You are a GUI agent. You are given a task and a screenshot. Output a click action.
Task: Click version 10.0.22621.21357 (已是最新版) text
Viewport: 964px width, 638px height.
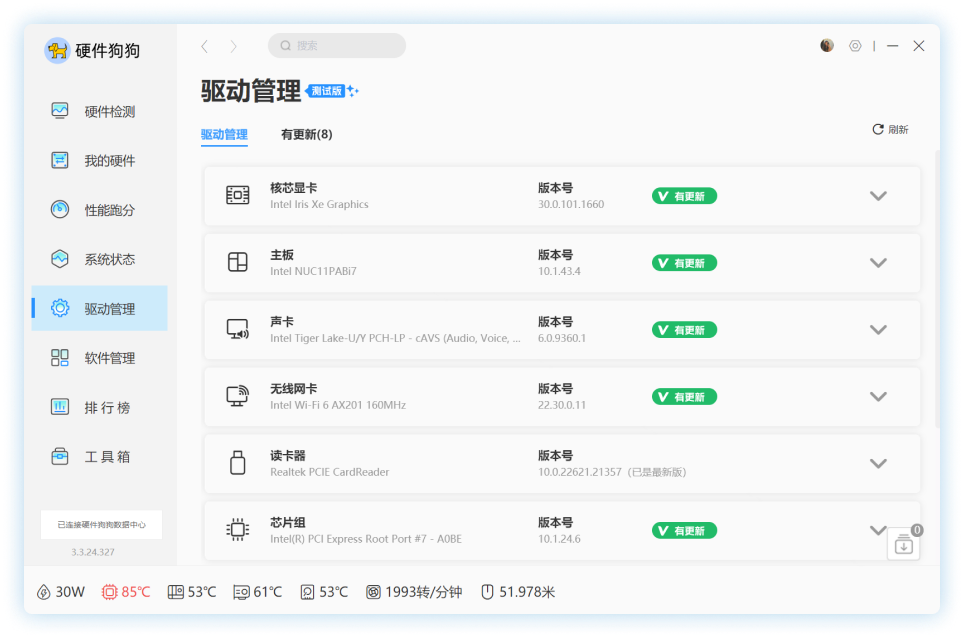(x=612, y=472)
